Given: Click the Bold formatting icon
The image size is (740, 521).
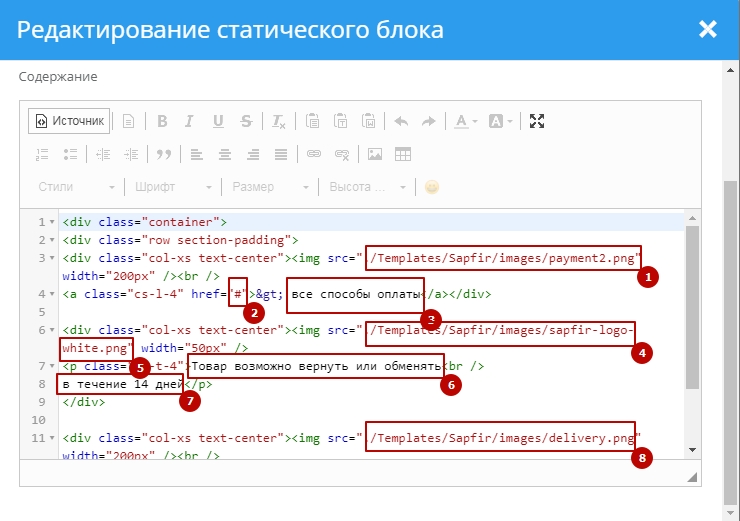Looking at the screenshot, I should (x=162, y=121).
